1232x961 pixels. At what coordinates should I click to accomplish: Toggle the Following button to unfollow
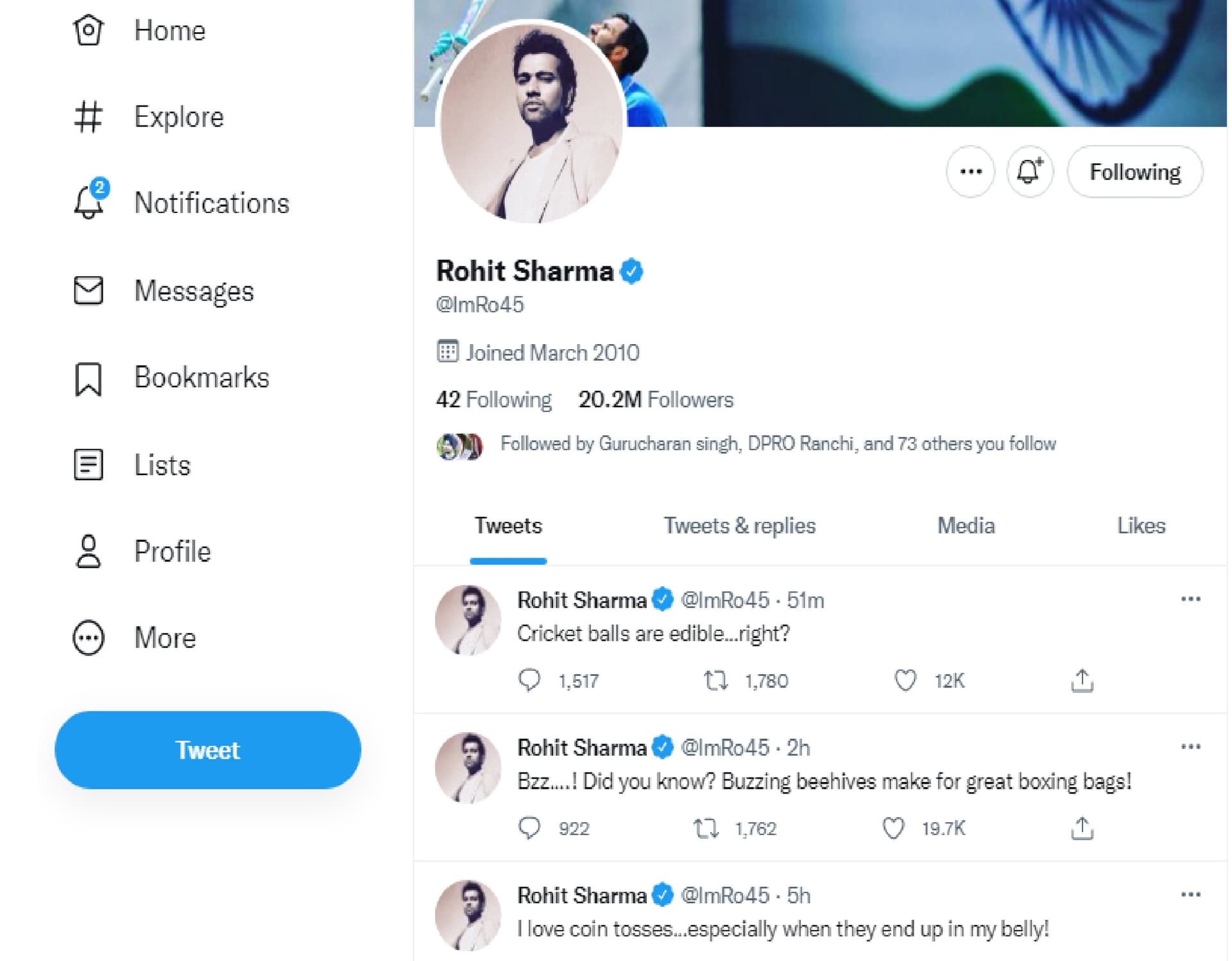pyautogui.click(x=1134, y=172)
